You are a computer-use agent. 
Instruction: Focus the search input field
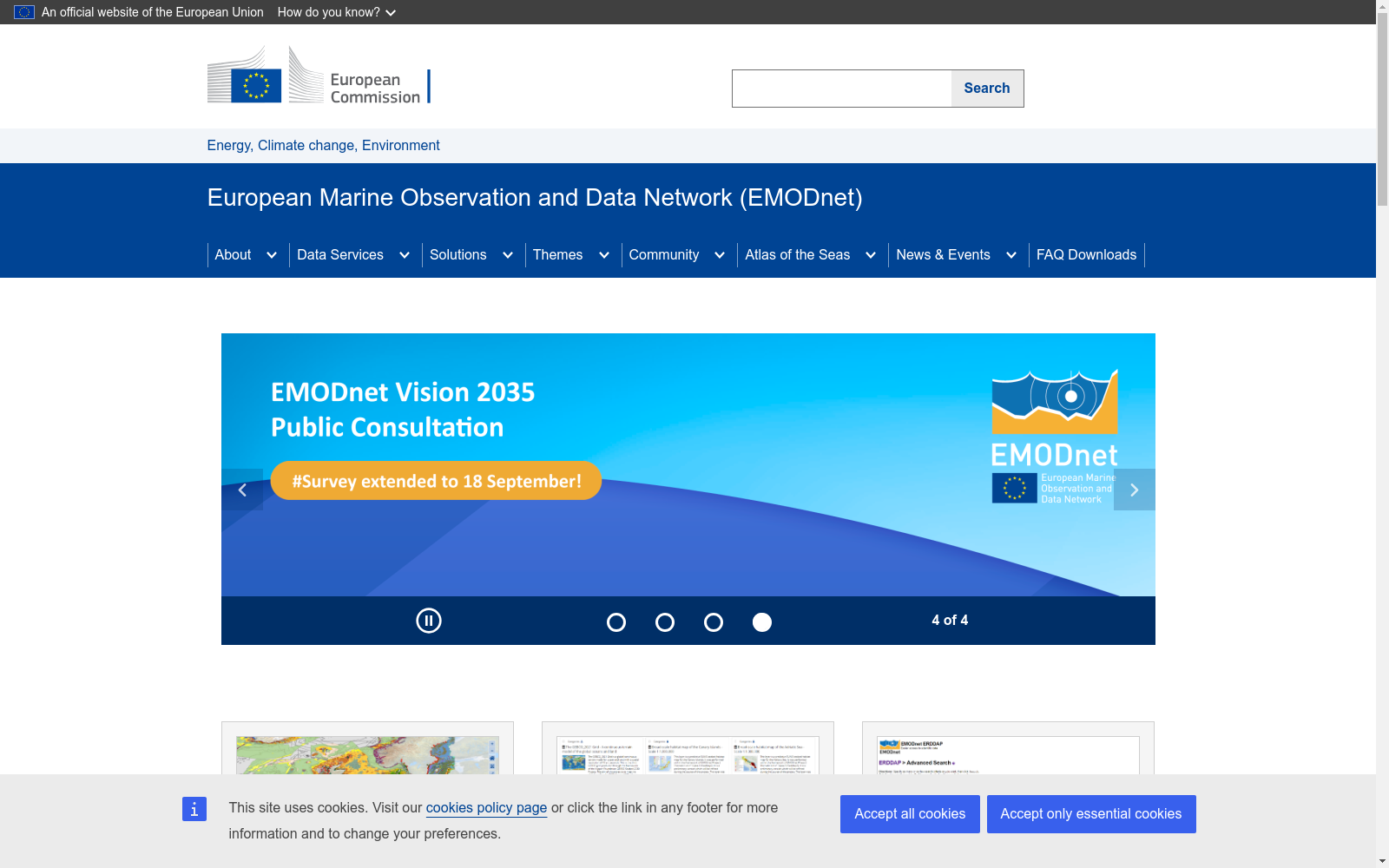point(842,89)
